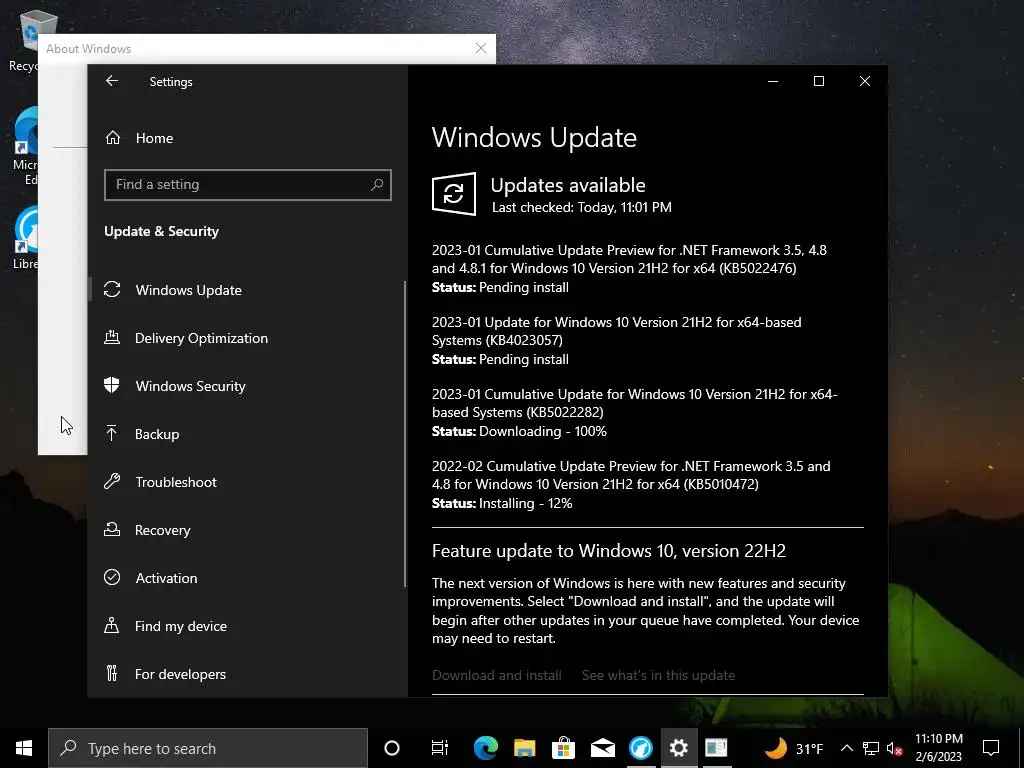Click the Last checked: Today, 11:01 PM text
The height and width of the screenshot is (768, 1024).
pyautogui.click(x=581, y=208)
